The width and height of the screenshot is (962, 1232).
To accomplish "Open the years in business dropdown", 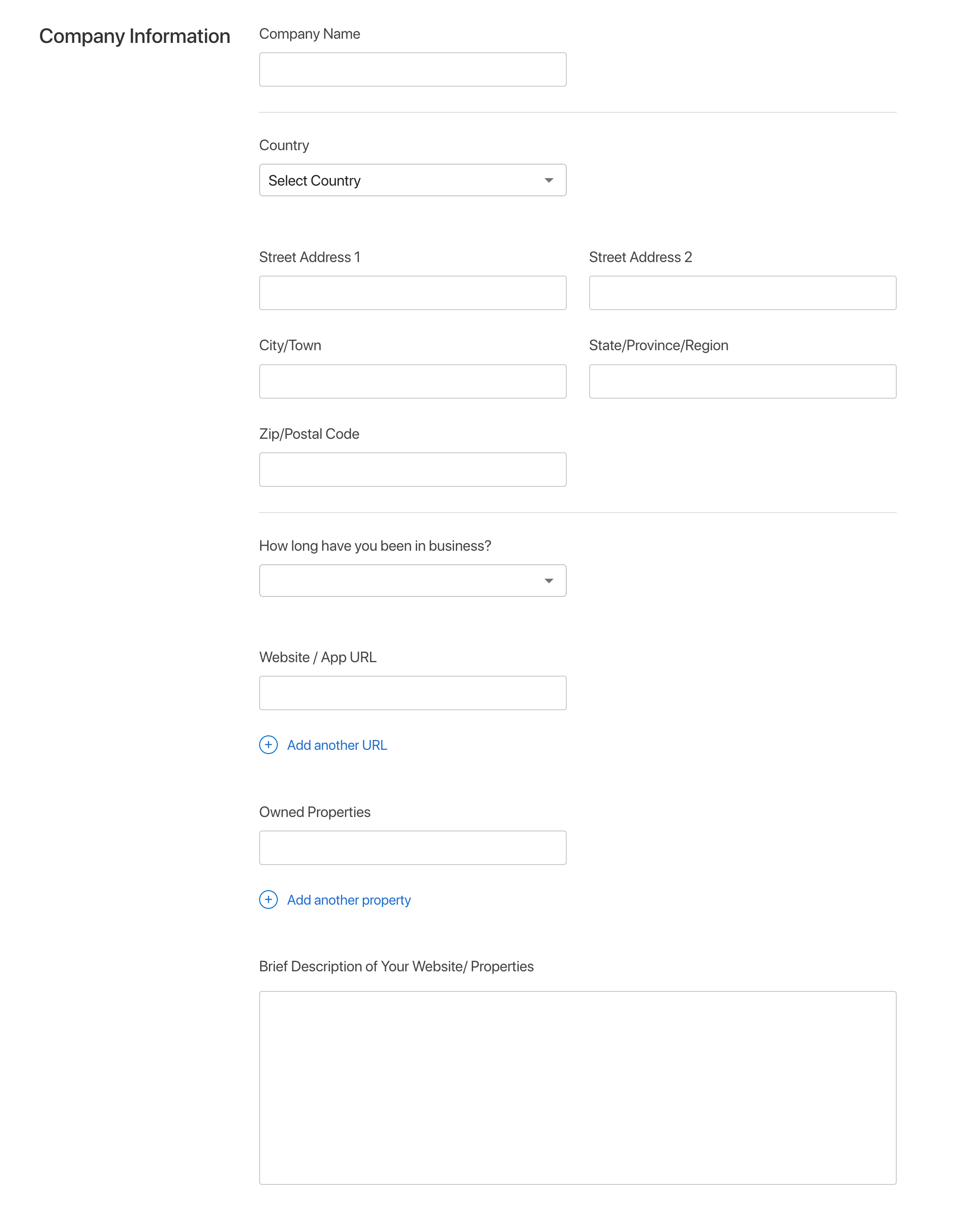I will [x=412, y=581].
